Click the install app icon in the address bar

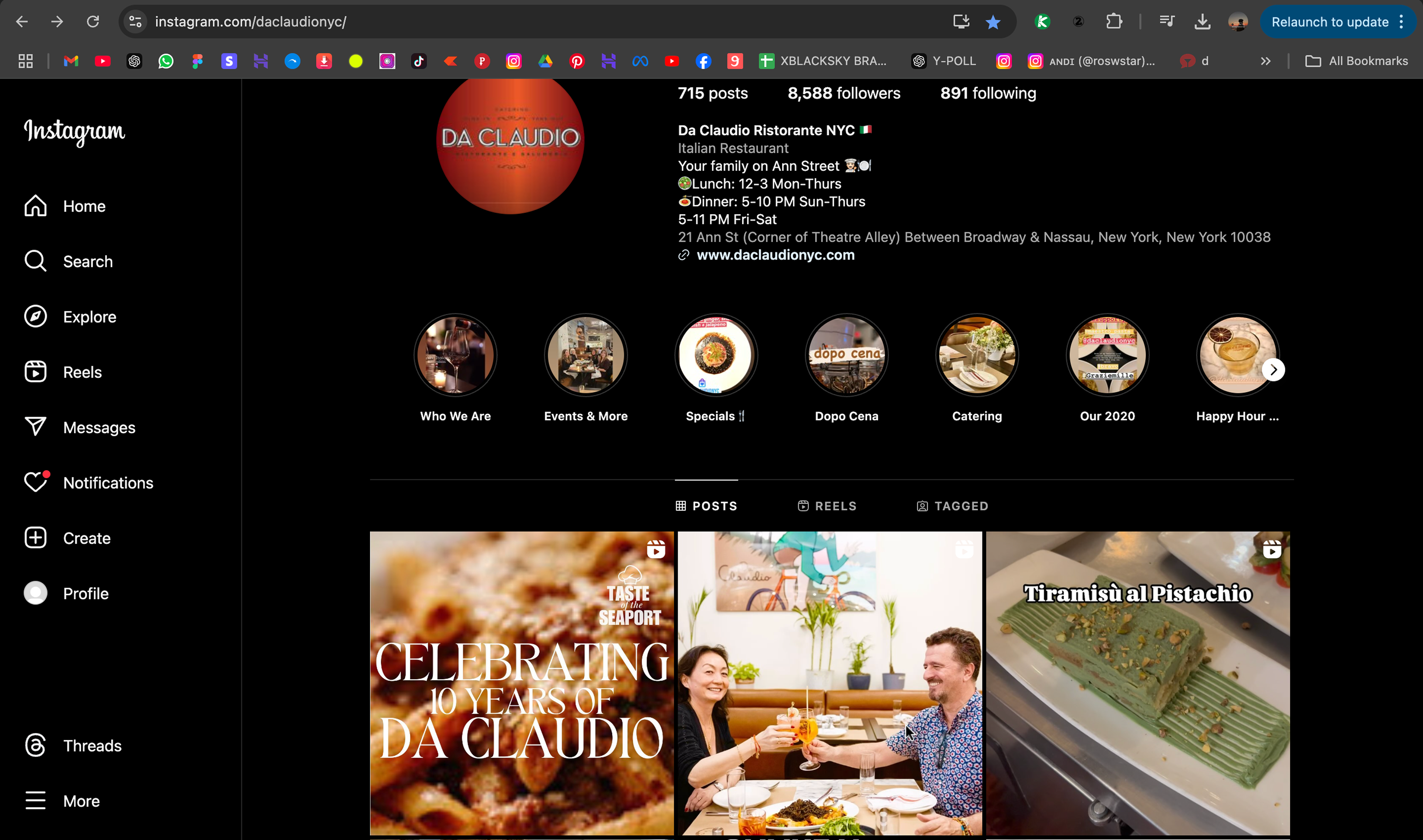point(961,21)
